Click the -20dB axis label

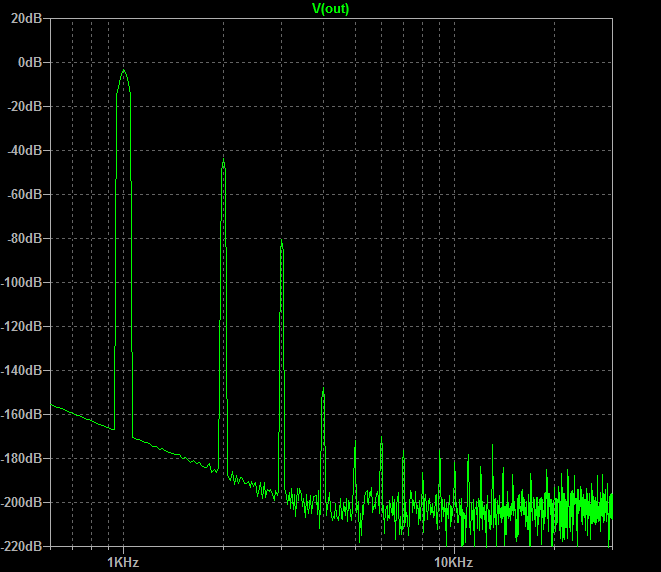25,106
